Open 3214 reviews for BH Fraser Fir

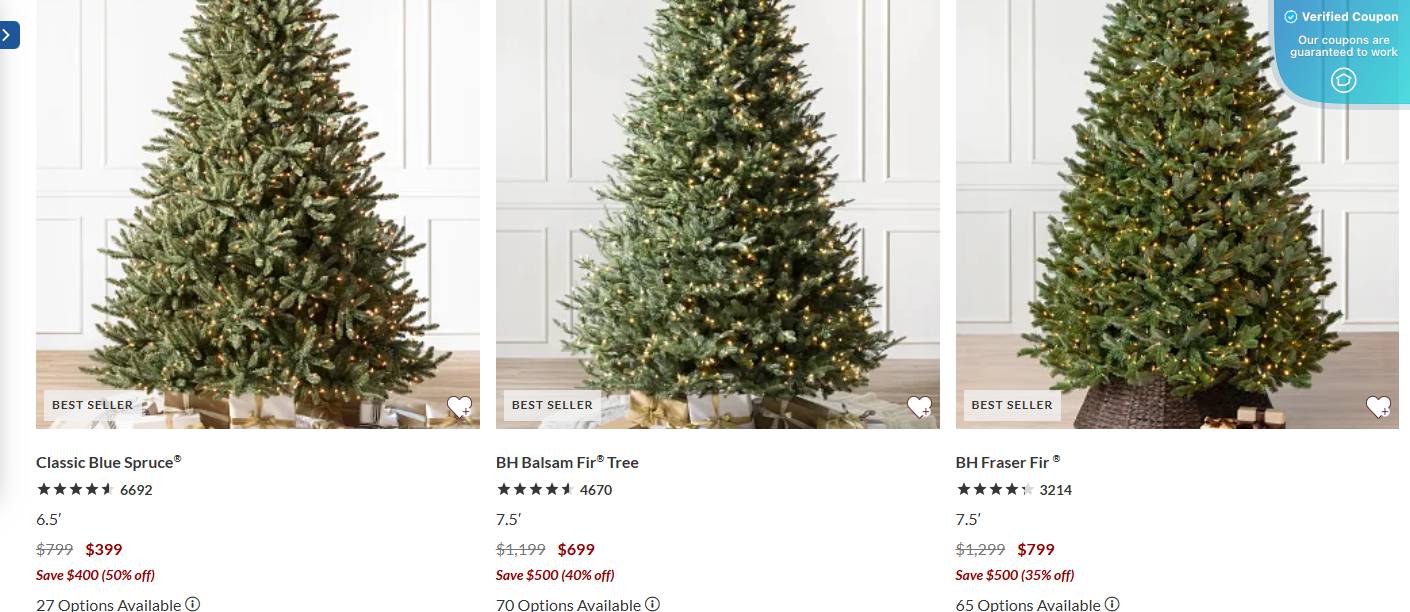coord(1056,490)
